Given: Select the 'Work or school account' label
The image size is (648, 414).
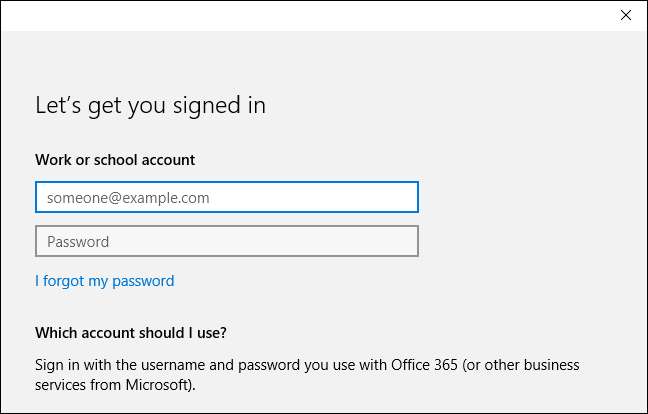Looking at the screenshot, I should 115,160.
